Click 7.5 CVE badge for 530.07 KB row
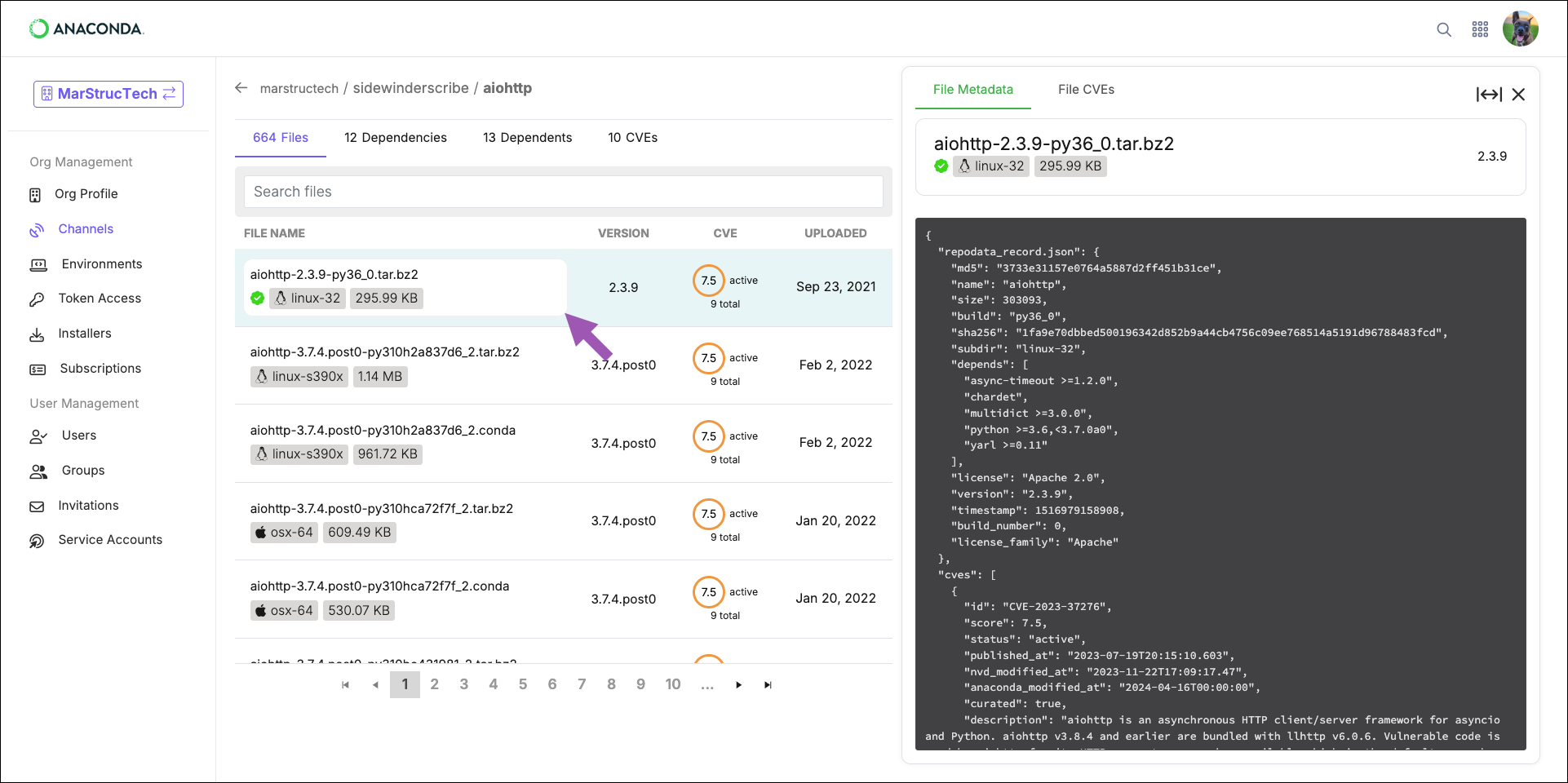This screenshot has width=1568, height=783. point(709,592)
